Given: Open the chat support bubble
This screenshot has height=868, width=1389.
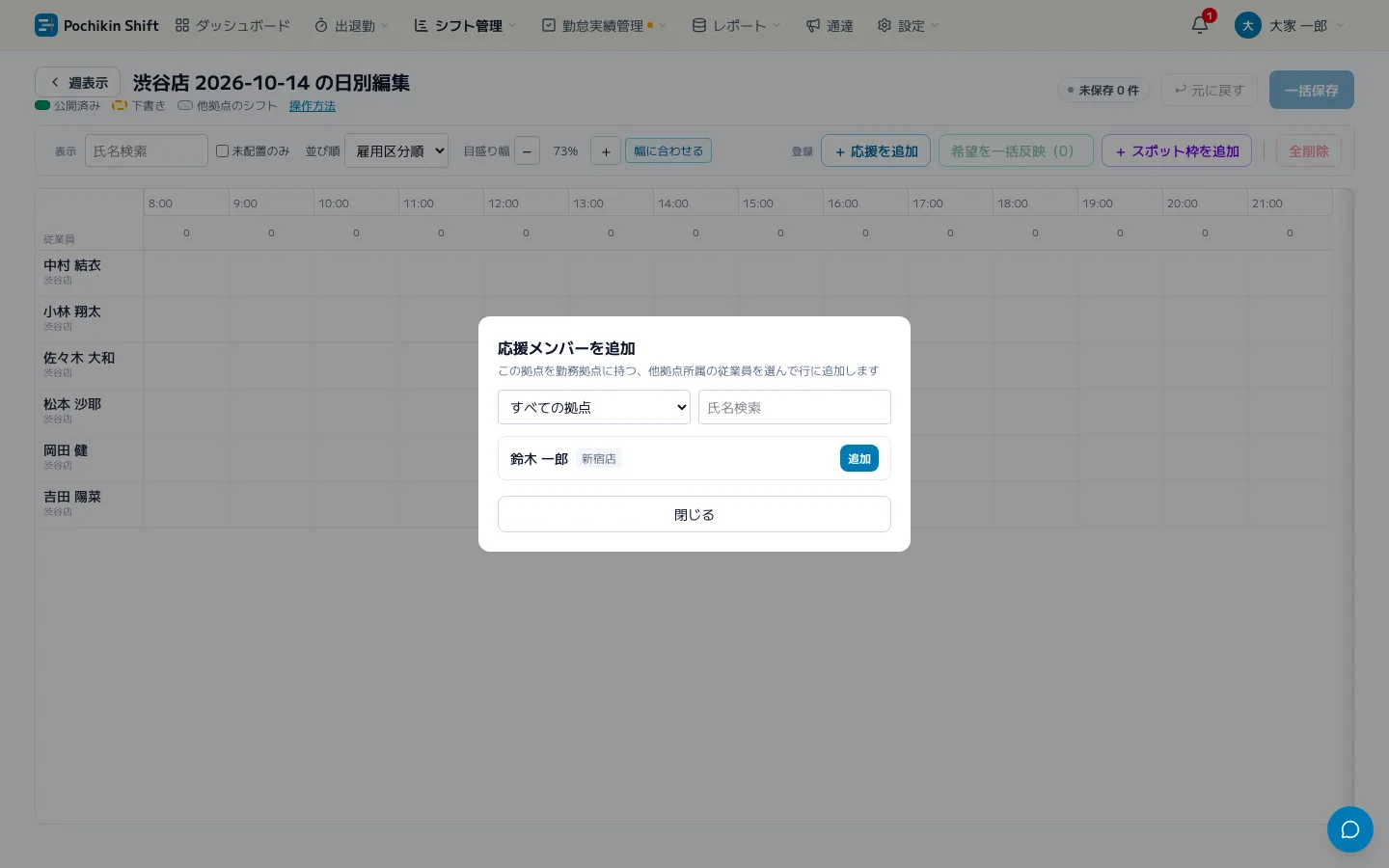Looking at the screenshot, I should tap(1349, 829).
